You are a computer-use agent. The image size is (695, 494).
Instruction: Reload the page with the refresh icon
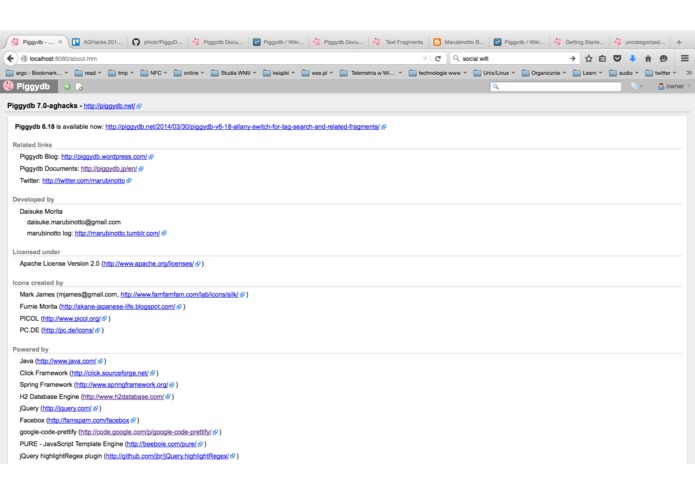coord(438,58)
